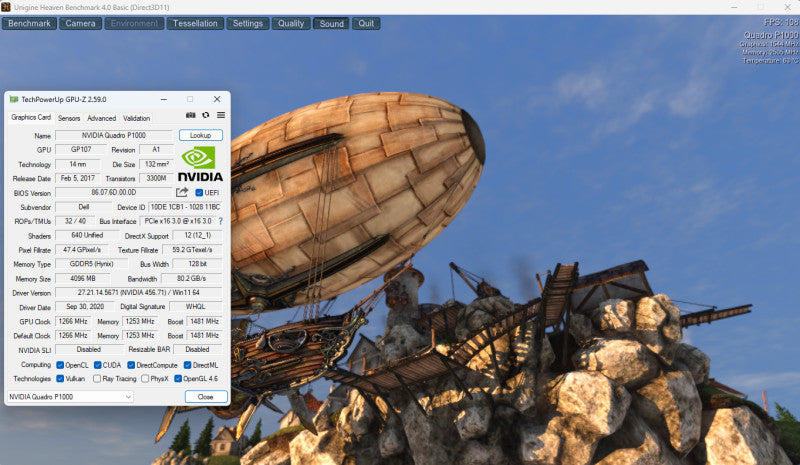
Task: Click the Unigine Heaven title bar icon
Action: click(6, 7)
